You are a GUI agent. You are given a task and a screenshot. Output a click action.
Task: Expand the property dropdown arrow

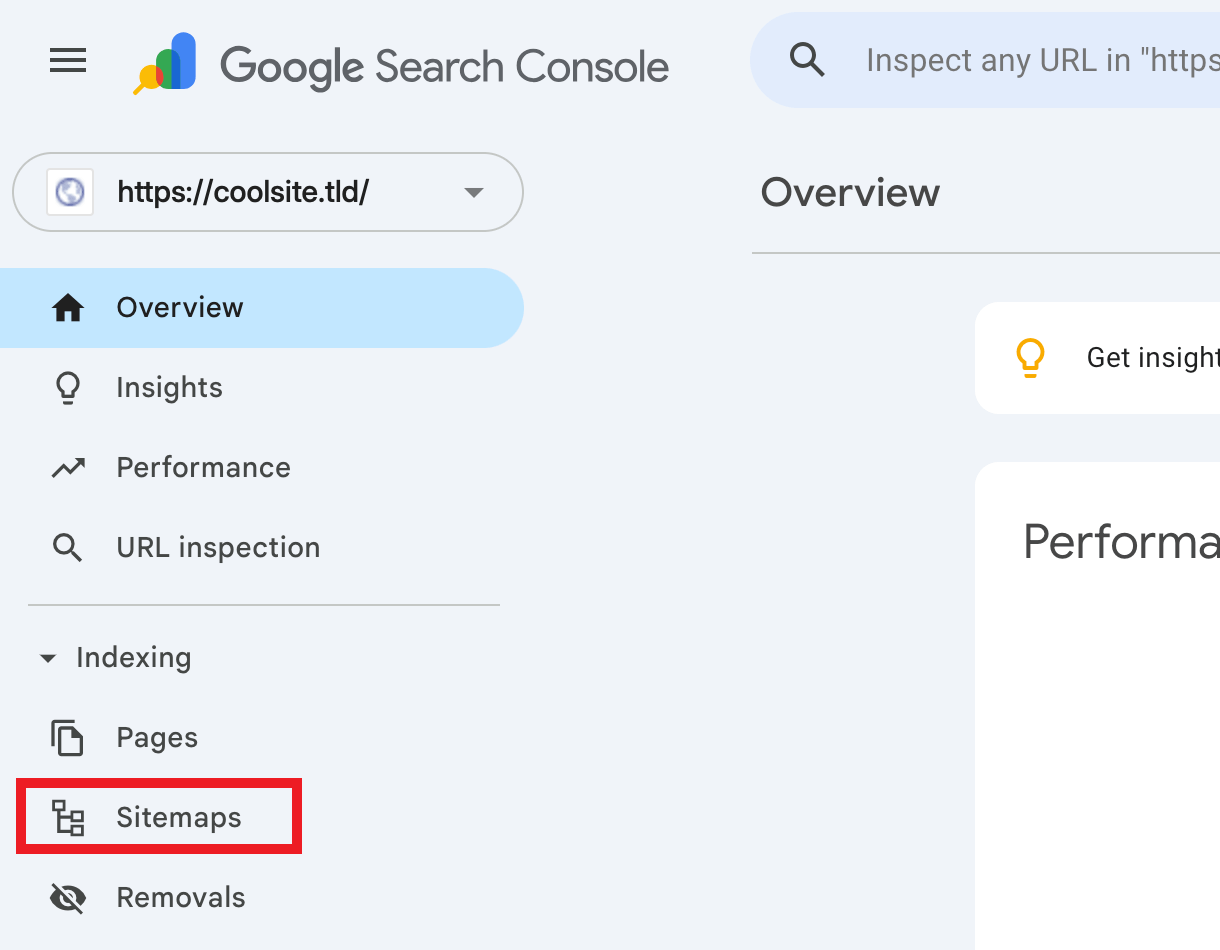coord(473,192)
